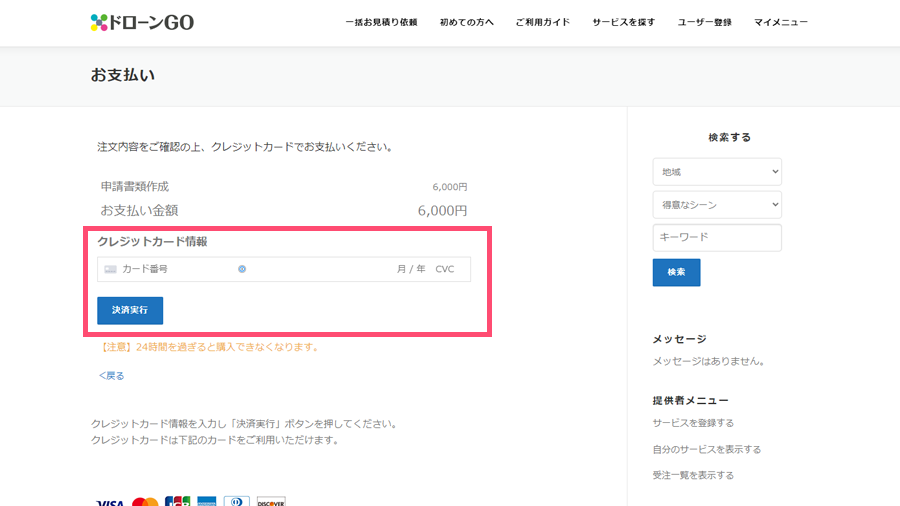The width and height of the screenshot is (900, 506).
Task: Open the 受注一覧を表示する link
Action: pos(693,475)
